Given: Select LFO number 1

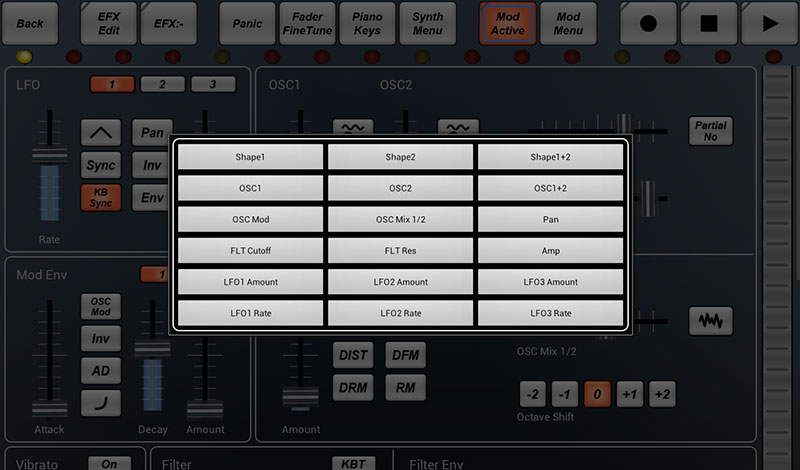Looking at the screenshot, I should (x=112, y=84).
